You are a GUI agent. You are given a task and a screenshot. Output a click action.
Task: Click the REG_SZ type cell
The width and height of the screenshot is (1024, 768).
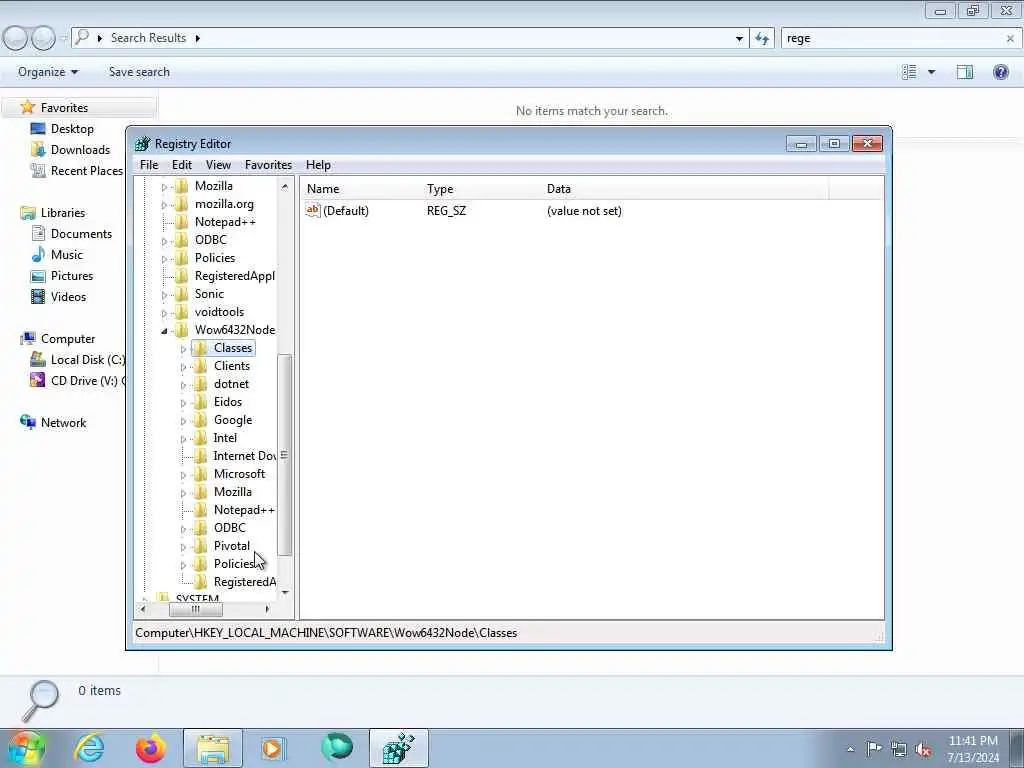[447, 211]
